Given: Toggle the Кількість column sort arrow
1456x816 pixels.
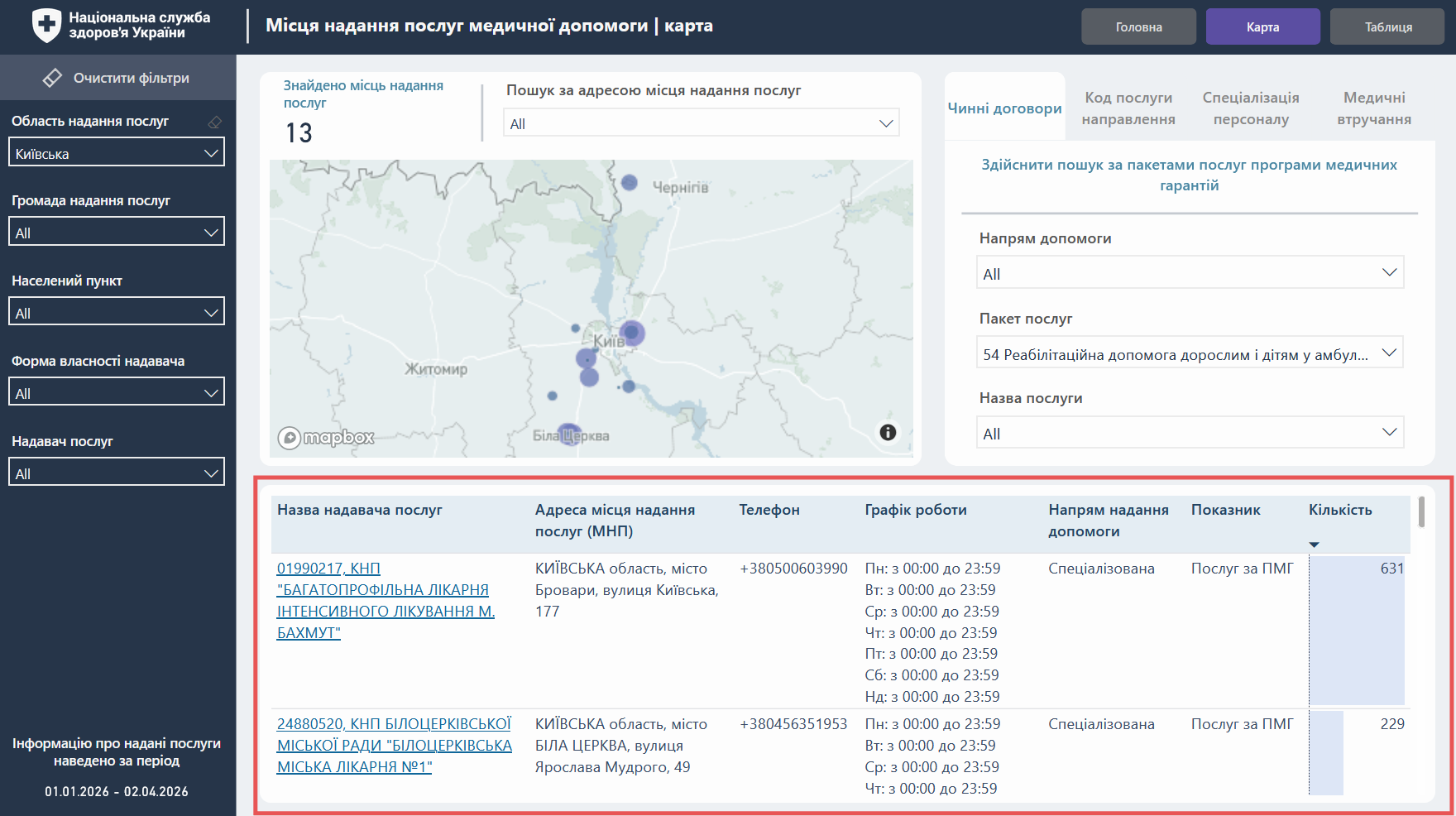Looking at the screenshot, I should (x=1315, y=545).
